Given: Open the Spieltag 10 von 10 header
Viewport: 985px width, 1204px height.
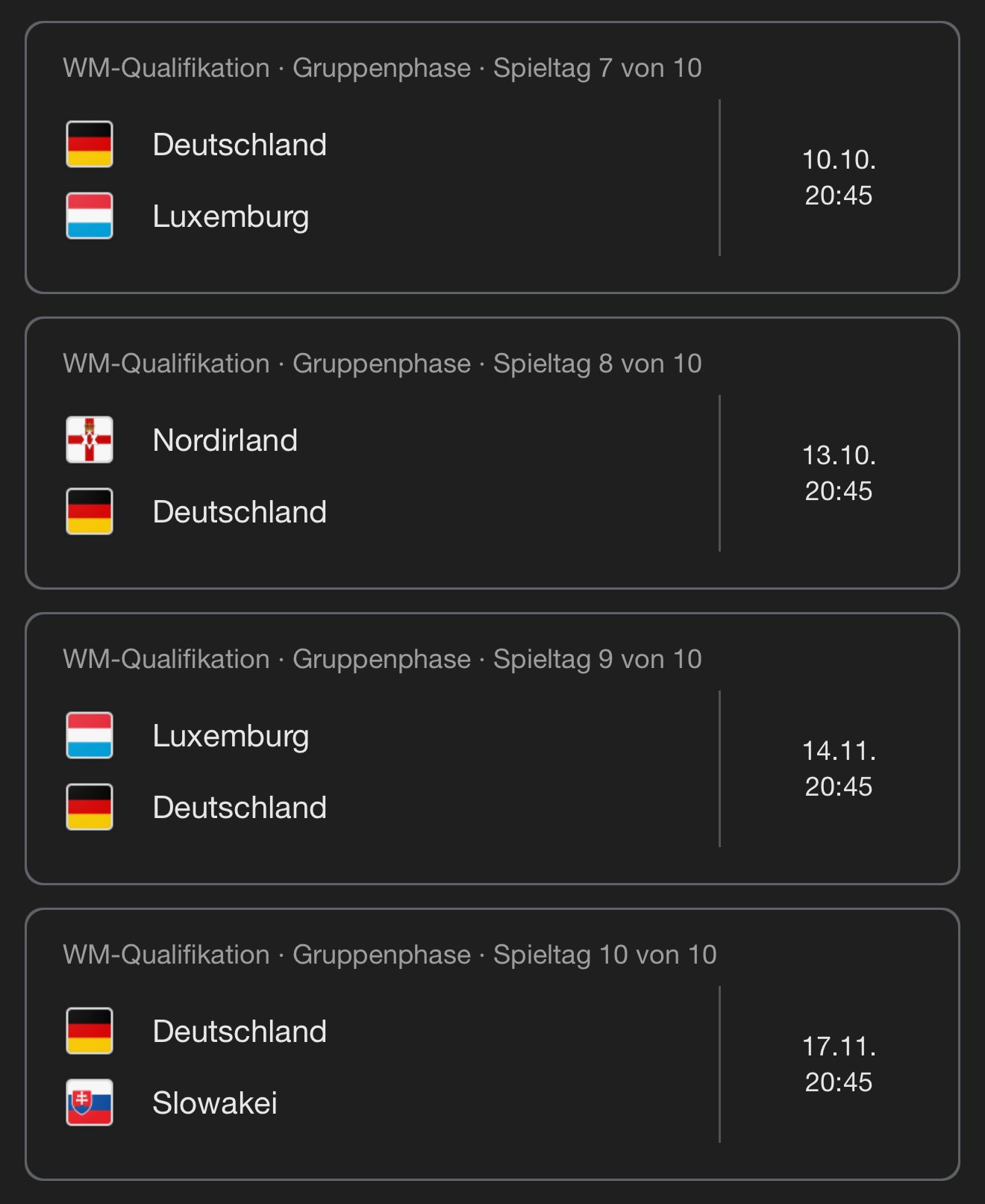Looking at the screenshot, I should tap(390, 955).
